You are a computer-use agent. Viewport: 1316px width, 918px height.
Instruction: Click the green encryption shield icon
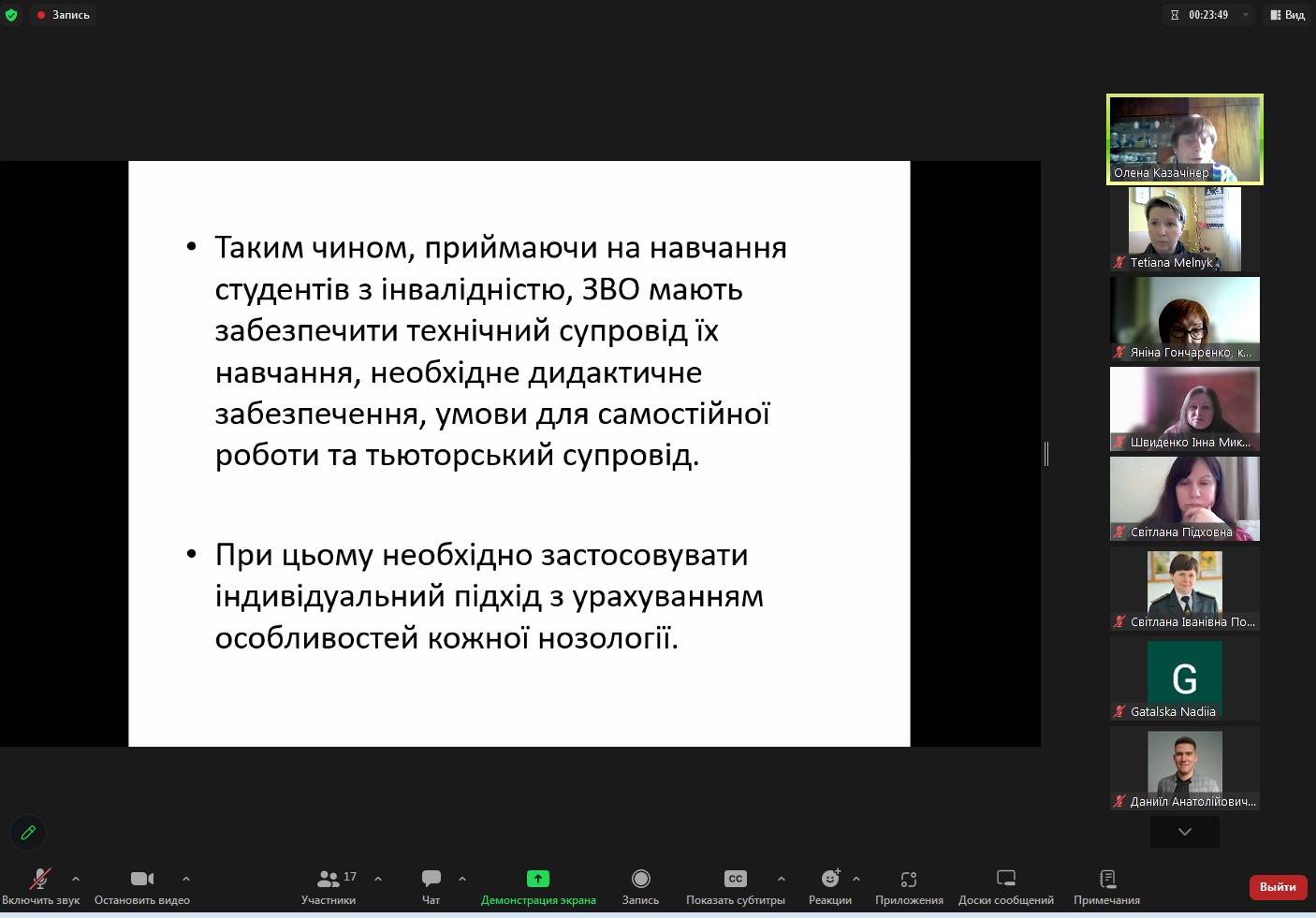point(11,15)
